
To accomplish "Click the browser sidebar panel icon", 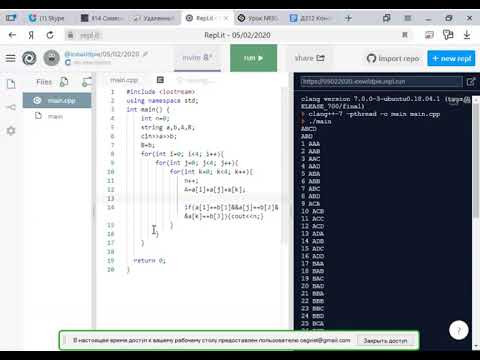I will (x=11, y=18).
